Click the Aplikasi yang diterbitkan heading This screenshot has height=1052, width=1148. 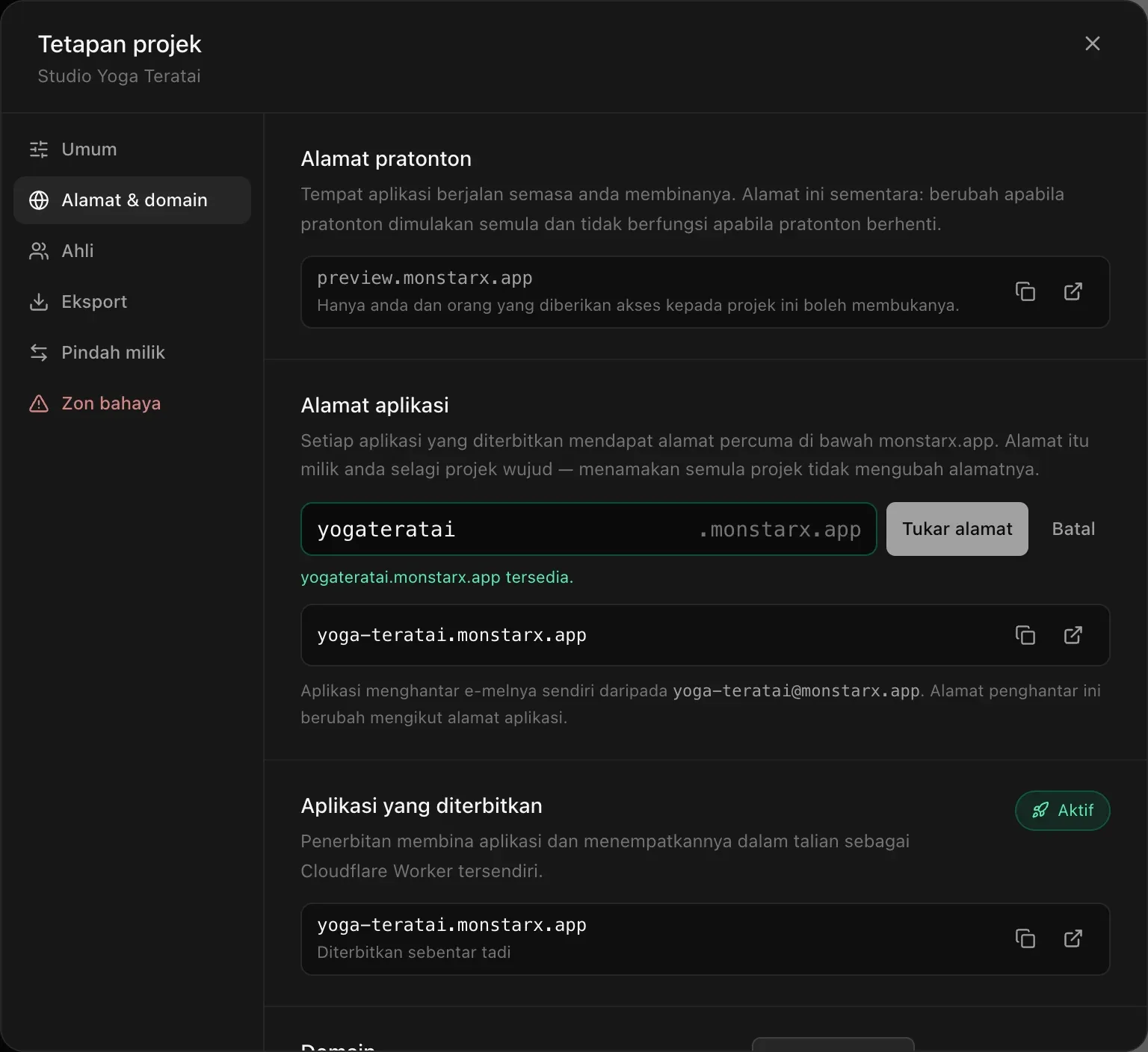(422, 805)
